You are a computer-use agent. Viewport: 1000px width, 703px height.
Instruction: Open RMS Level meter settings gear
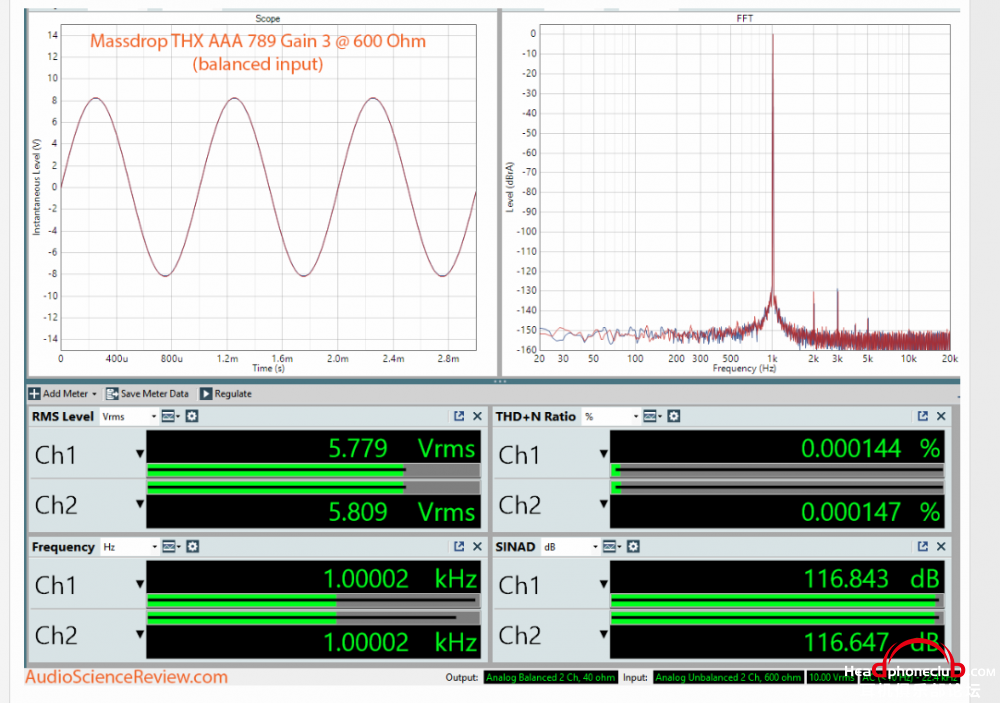tap(192, 417)
